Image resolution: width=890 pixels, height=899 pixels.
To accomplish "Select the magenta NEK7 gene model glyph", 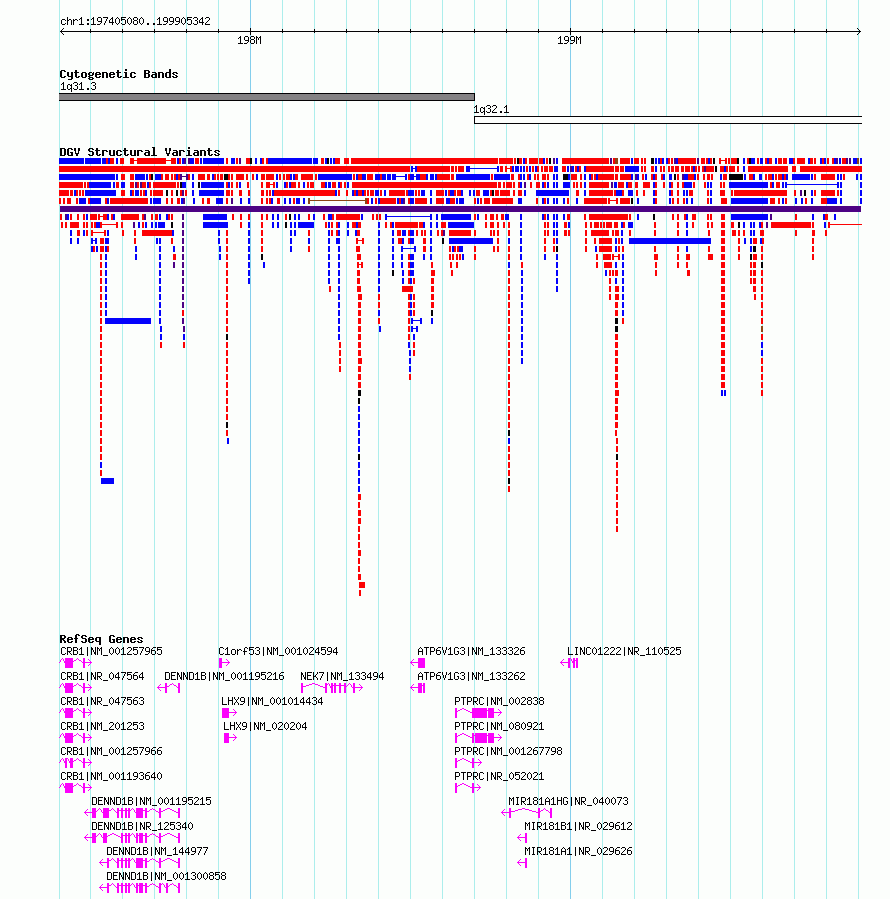I will coord(332,688).
